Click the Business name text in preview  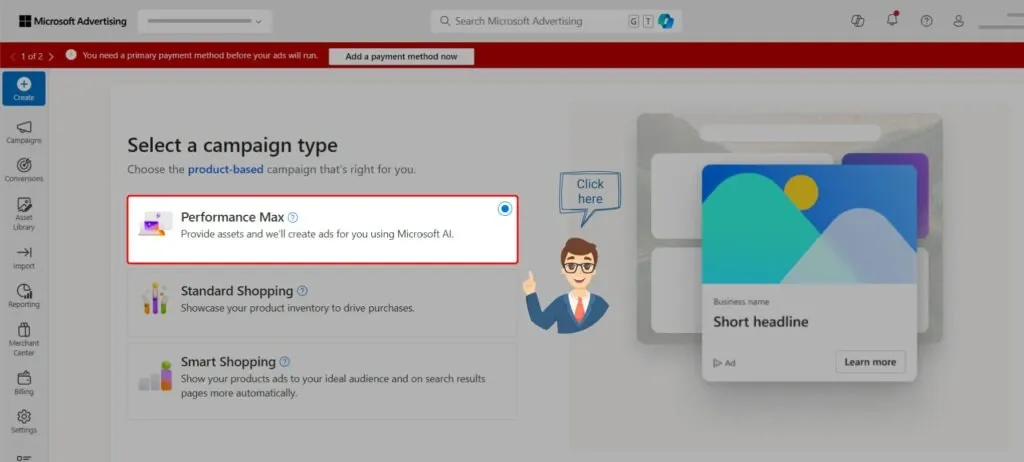[x=741, y=302]
